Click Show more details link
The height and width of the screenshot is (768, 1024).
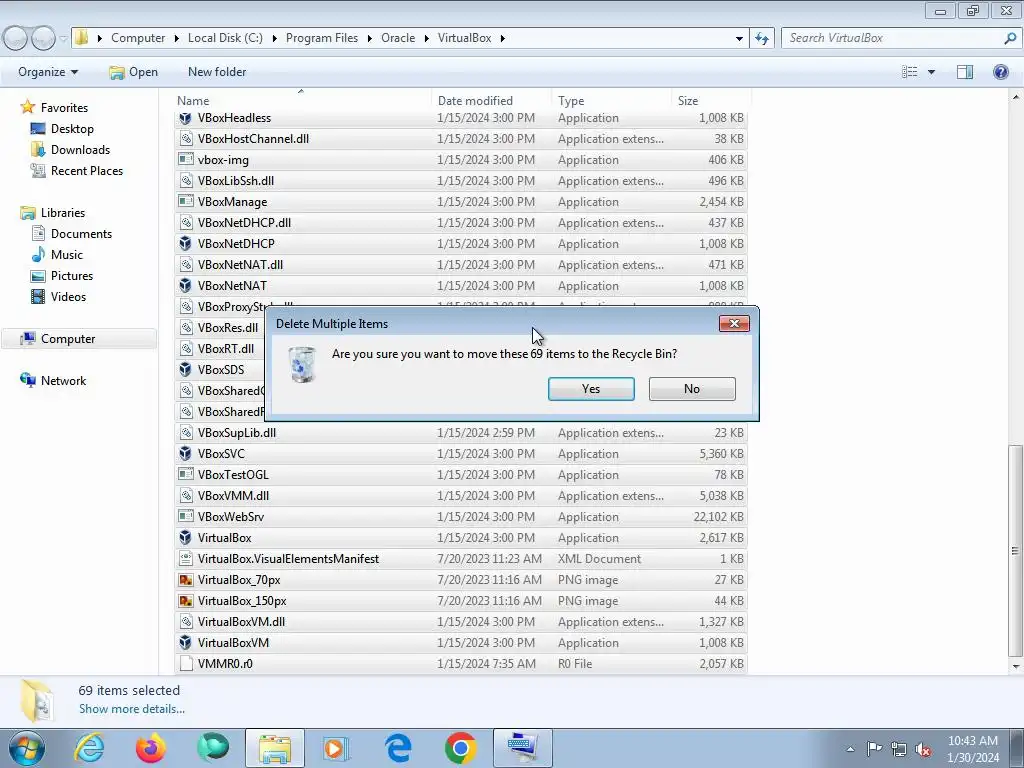pyautogui.click(x=132, y=709)
